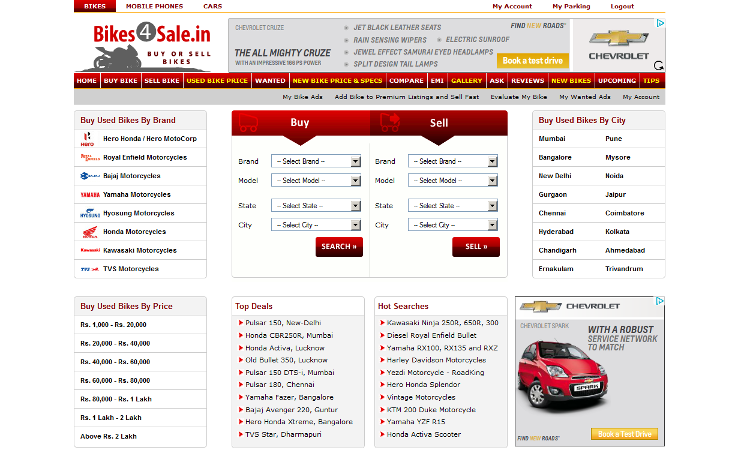Screen dimensions: 750x450
Task: Open the Buy Model dropdown
Action: pyautogui.click(x=316, y=180)
